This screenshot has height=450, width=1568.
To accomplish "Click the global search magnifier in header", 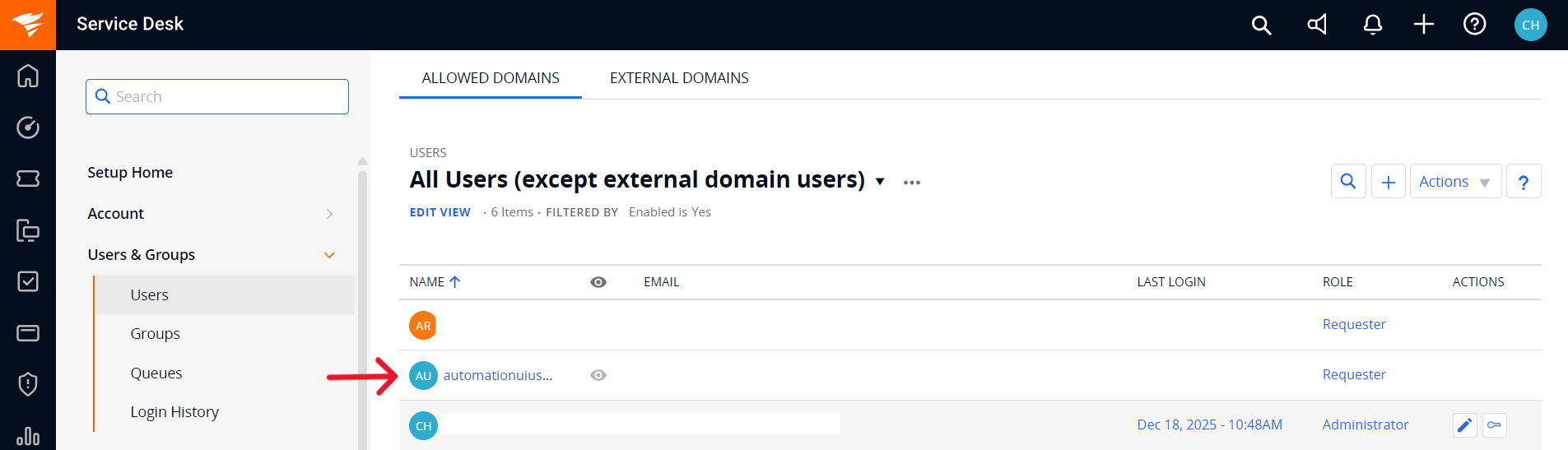I will pos(1261,25).
